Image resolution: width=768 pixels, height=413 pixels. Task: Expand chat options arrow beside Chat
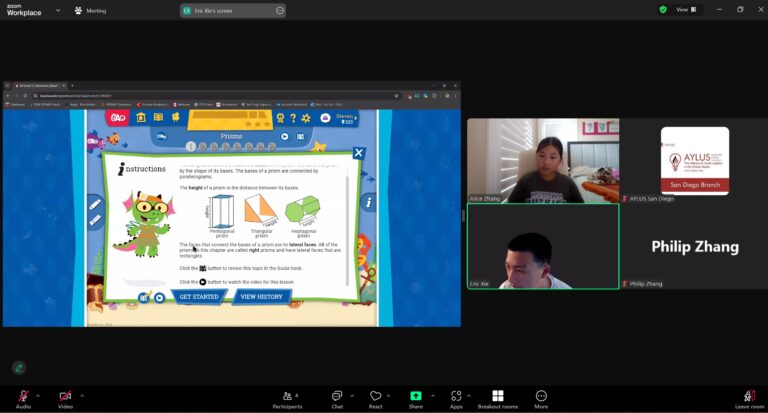click(352, 395)
